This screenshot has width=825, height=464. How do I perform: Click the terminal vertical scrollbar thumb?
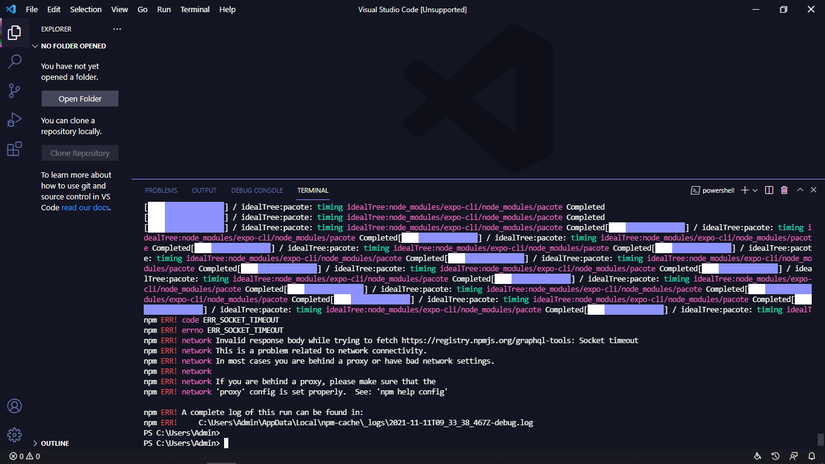pos(820,439)
